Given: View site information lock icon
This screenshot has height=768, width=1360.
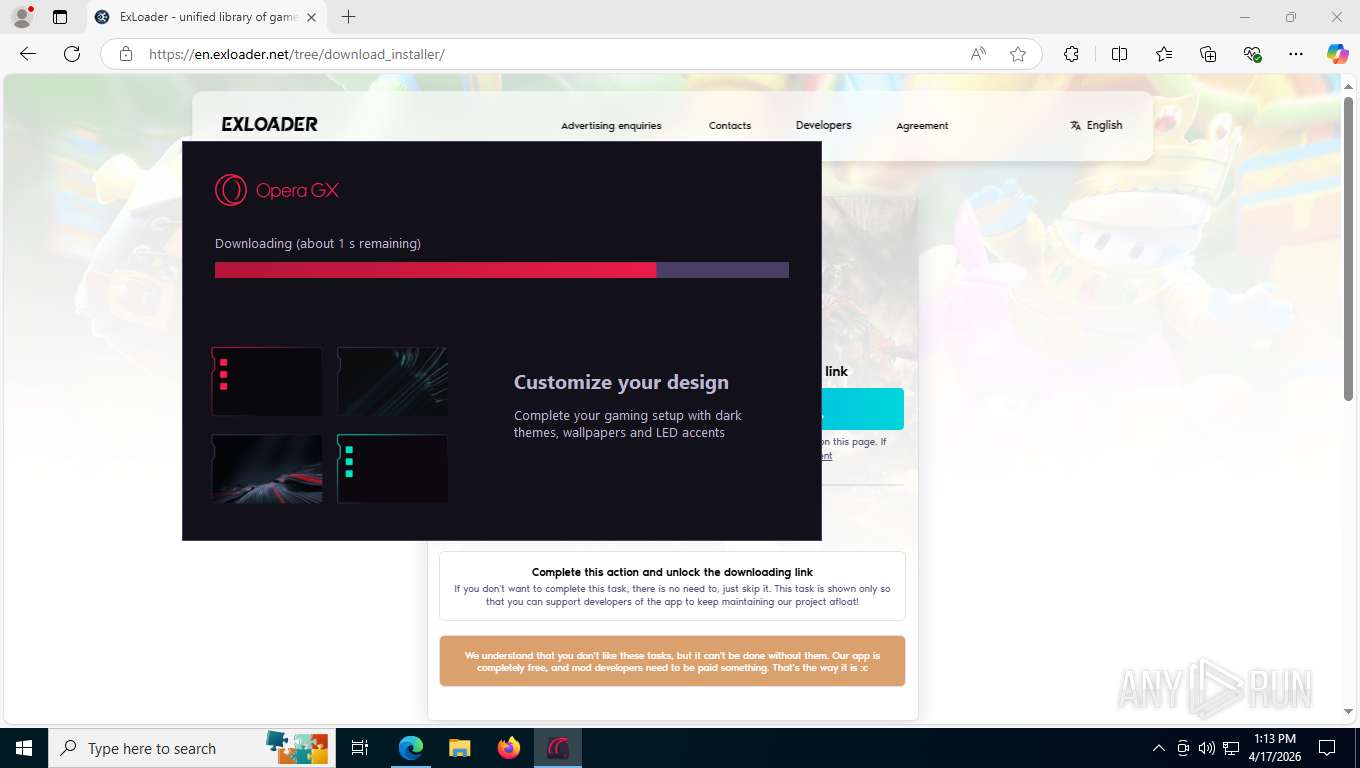Looking at the screenshot, I should point(126,54).
